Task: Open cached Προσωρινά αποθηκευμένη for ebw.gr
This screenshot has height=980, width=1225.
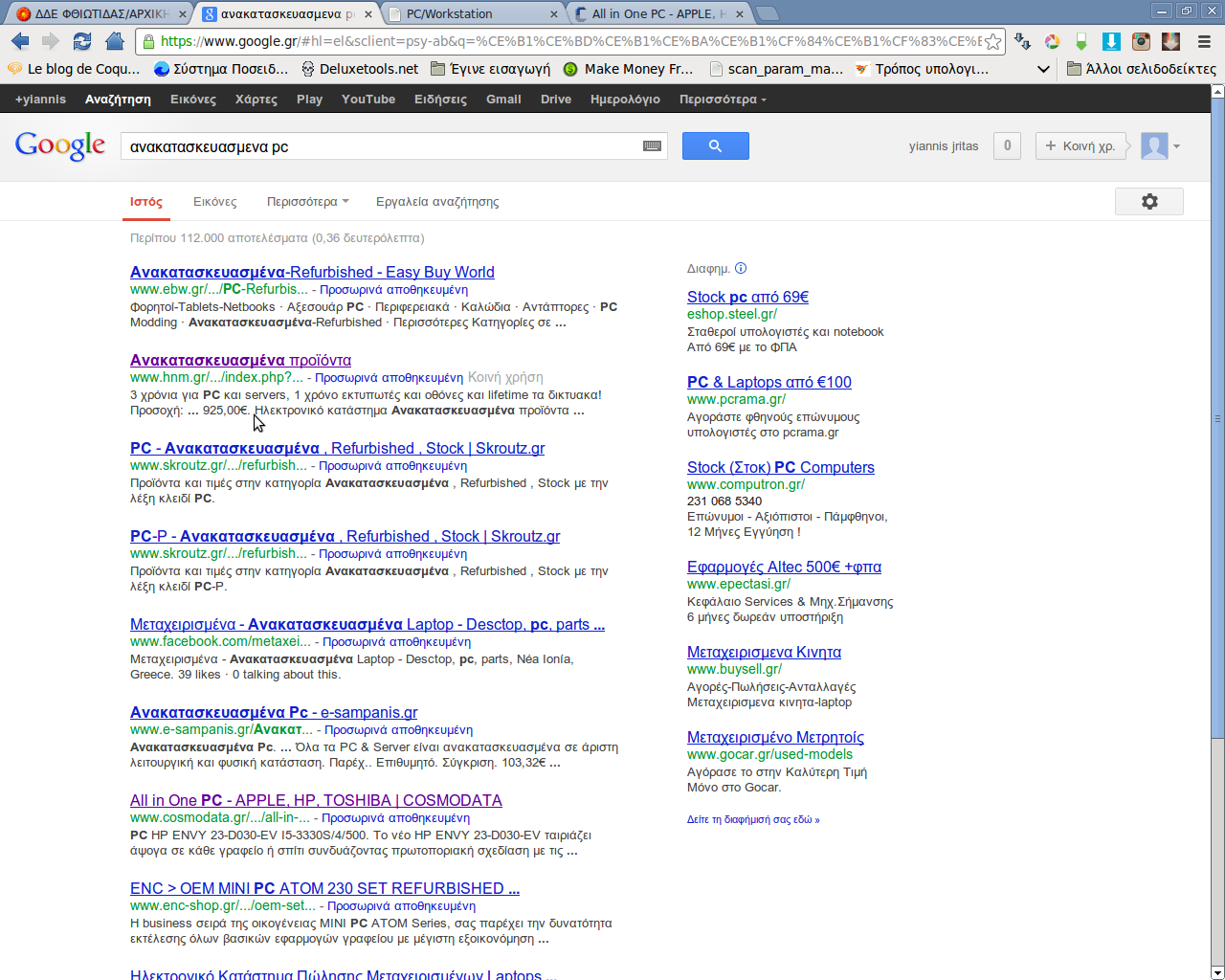Action: 393,289
